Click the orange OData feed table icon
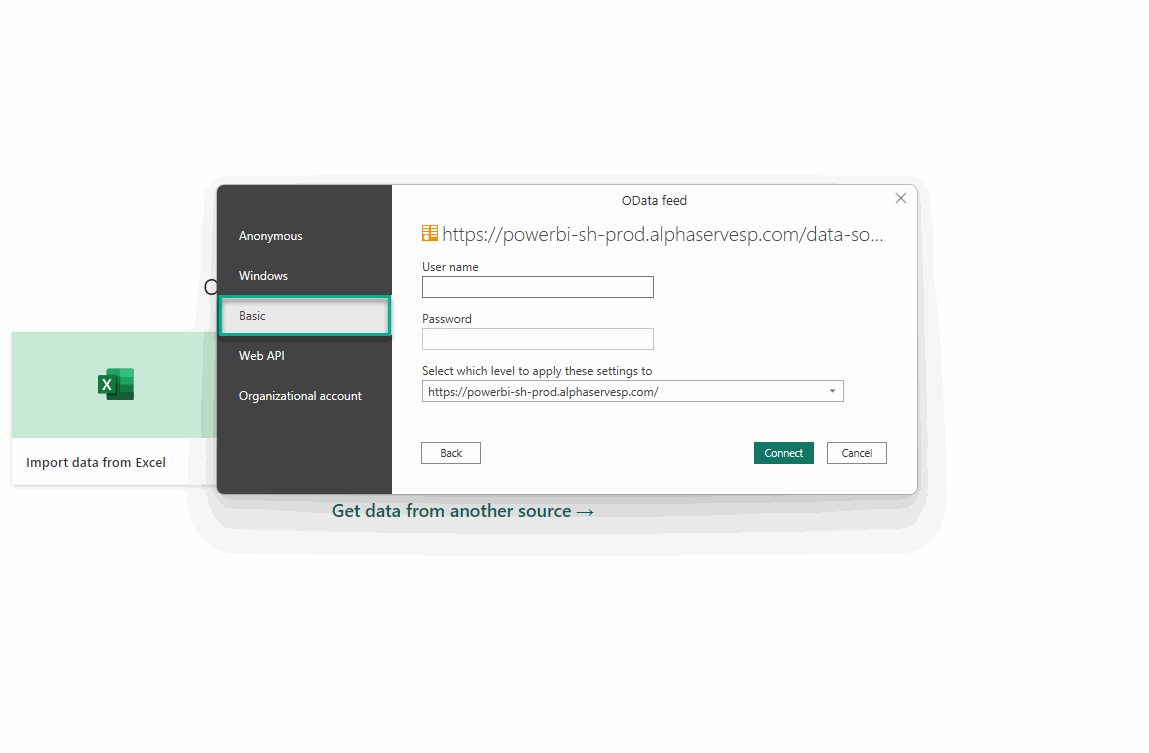The image size is (1149, 753). tap(429, 234)
